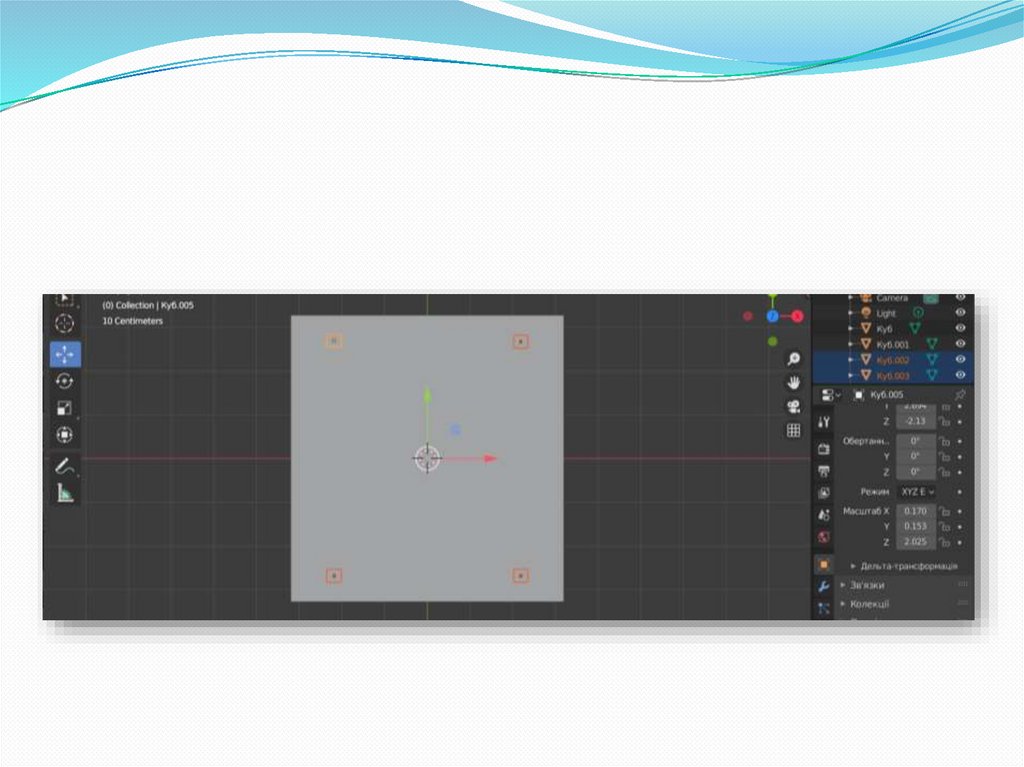Screen dimensions: 1024x767
Task: Activate the Move tool
Action: tap(65, 354)
